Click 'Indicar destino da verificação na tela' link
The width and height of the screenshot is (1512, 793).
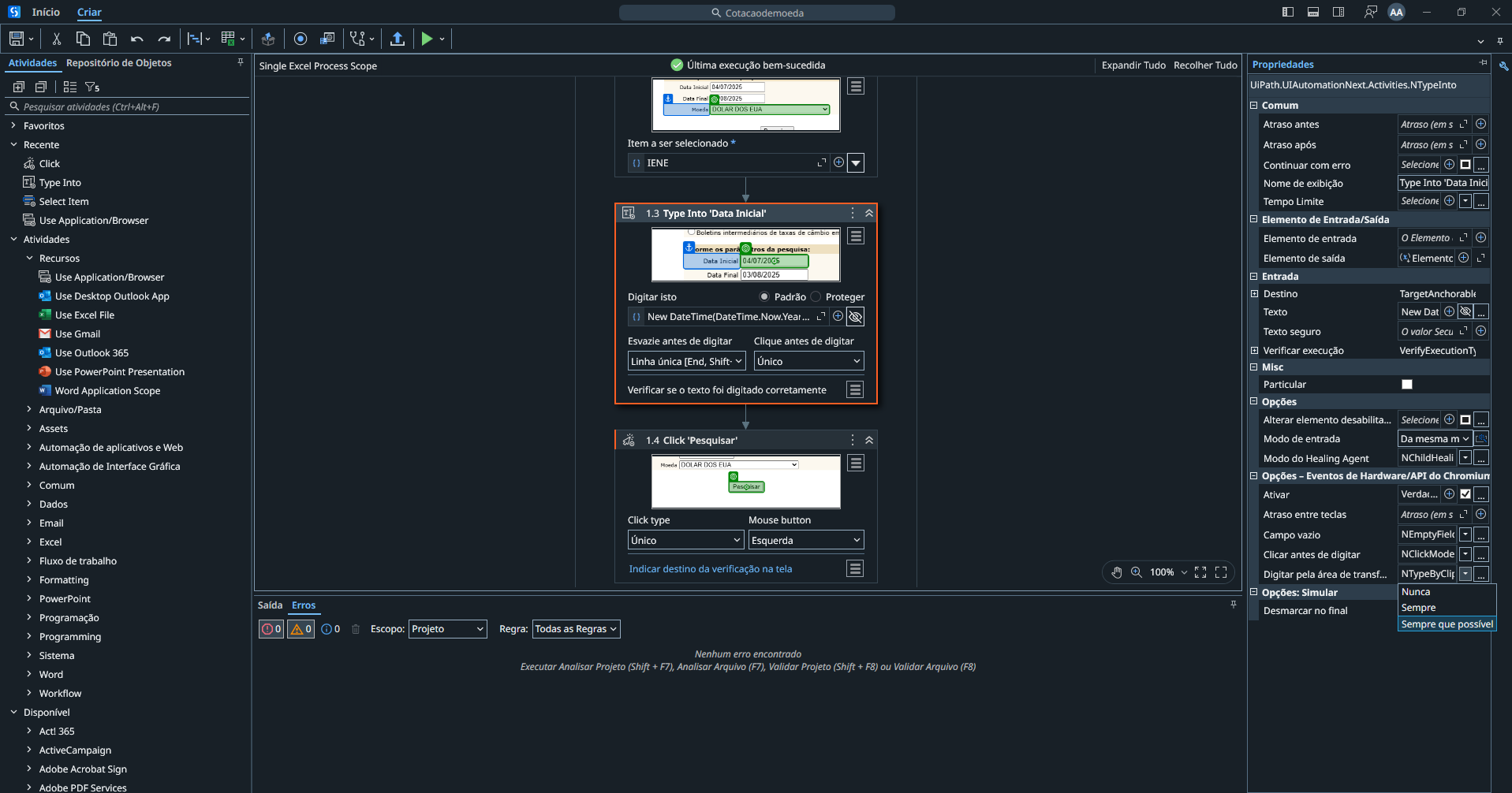coord(710,568)
